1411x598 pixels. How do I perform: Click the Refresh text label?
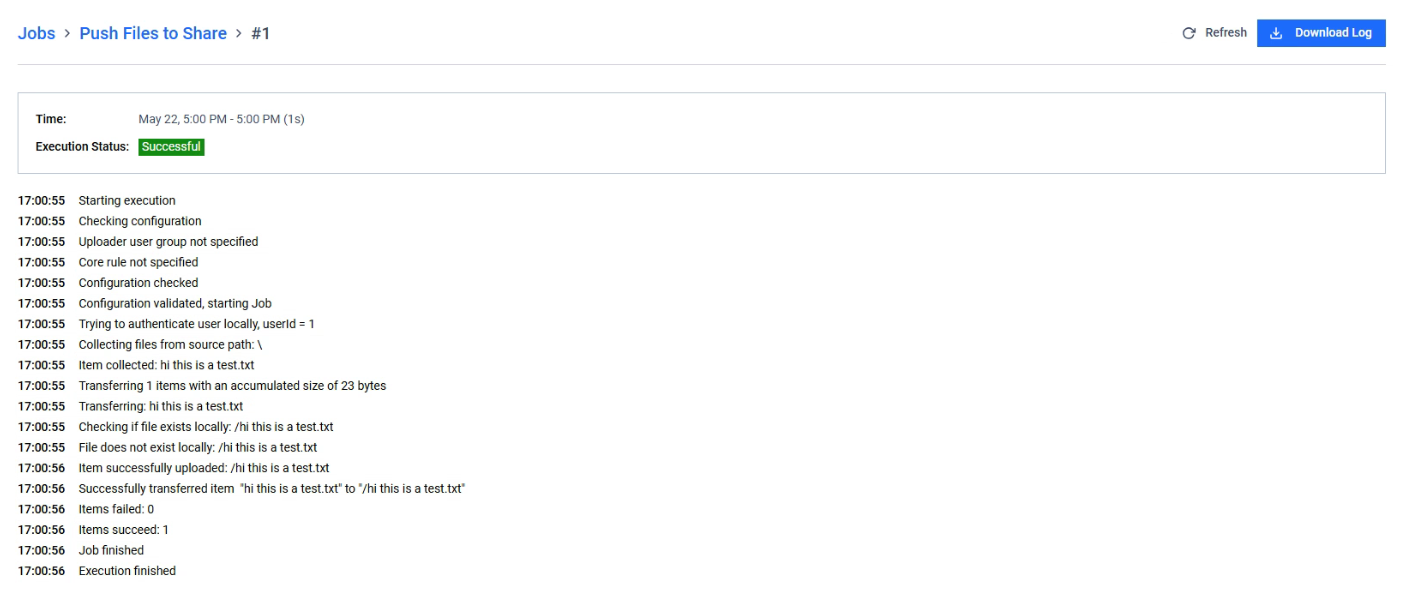click(1226, 33)
